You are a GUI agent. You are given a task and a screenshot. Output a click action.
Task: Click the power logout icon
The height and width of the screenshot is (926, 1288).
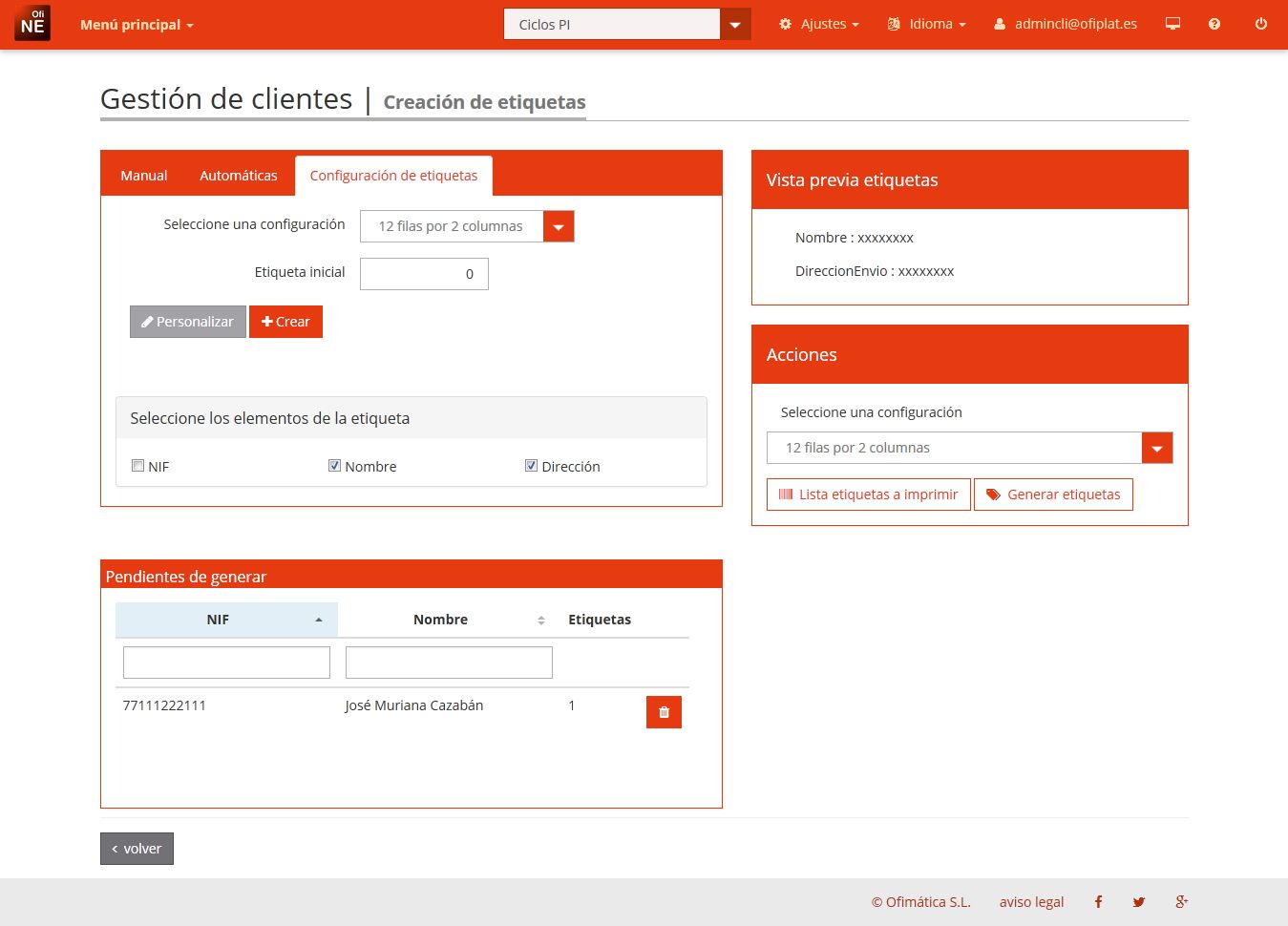coord(1261,24)
